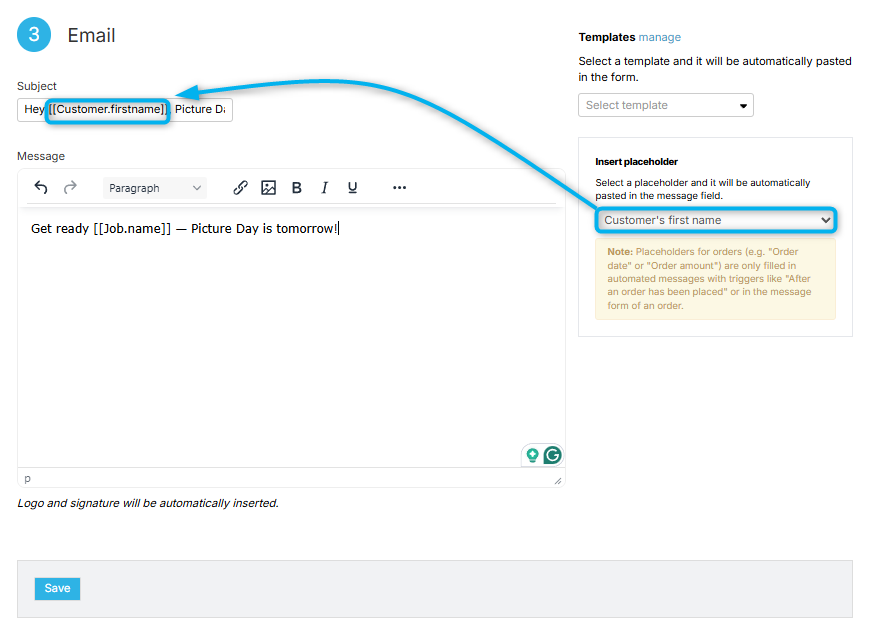Toggle bold formatting
The image size is (870, 628).
297,188
